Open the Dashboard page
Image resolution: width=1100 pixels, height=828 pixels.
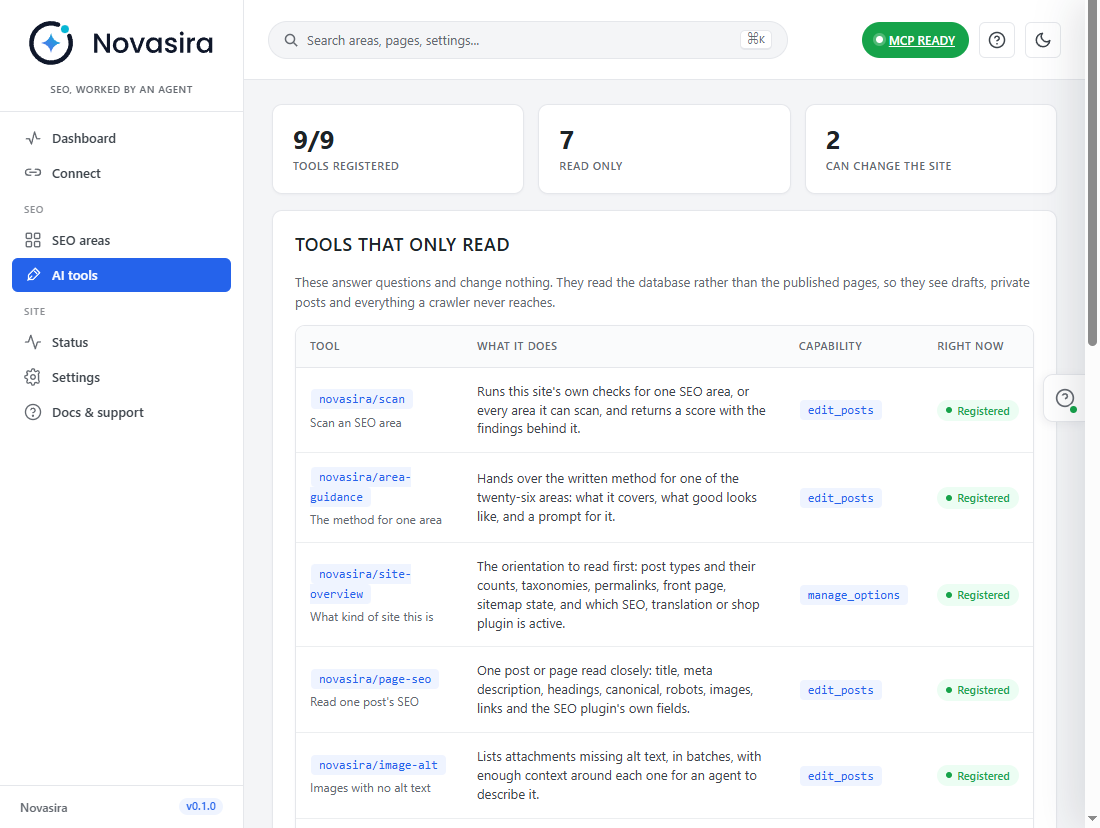pyautogui.click(x=121, y=138)
